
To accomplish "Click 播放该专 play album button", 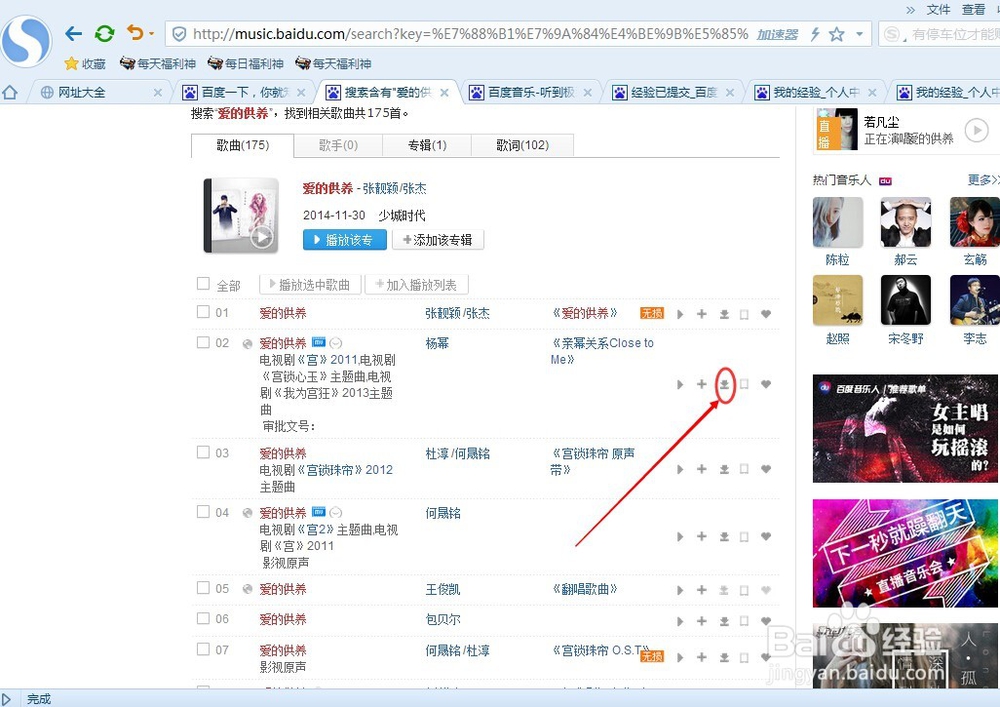I will [345, 240].
